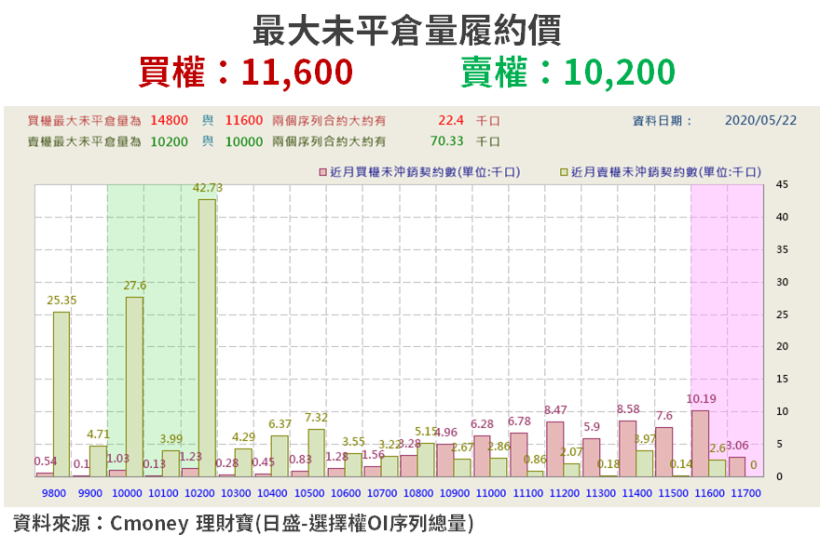Screen dimensions: 820x548
Task: Click the green total 70.33
Action: coord(447,141)
